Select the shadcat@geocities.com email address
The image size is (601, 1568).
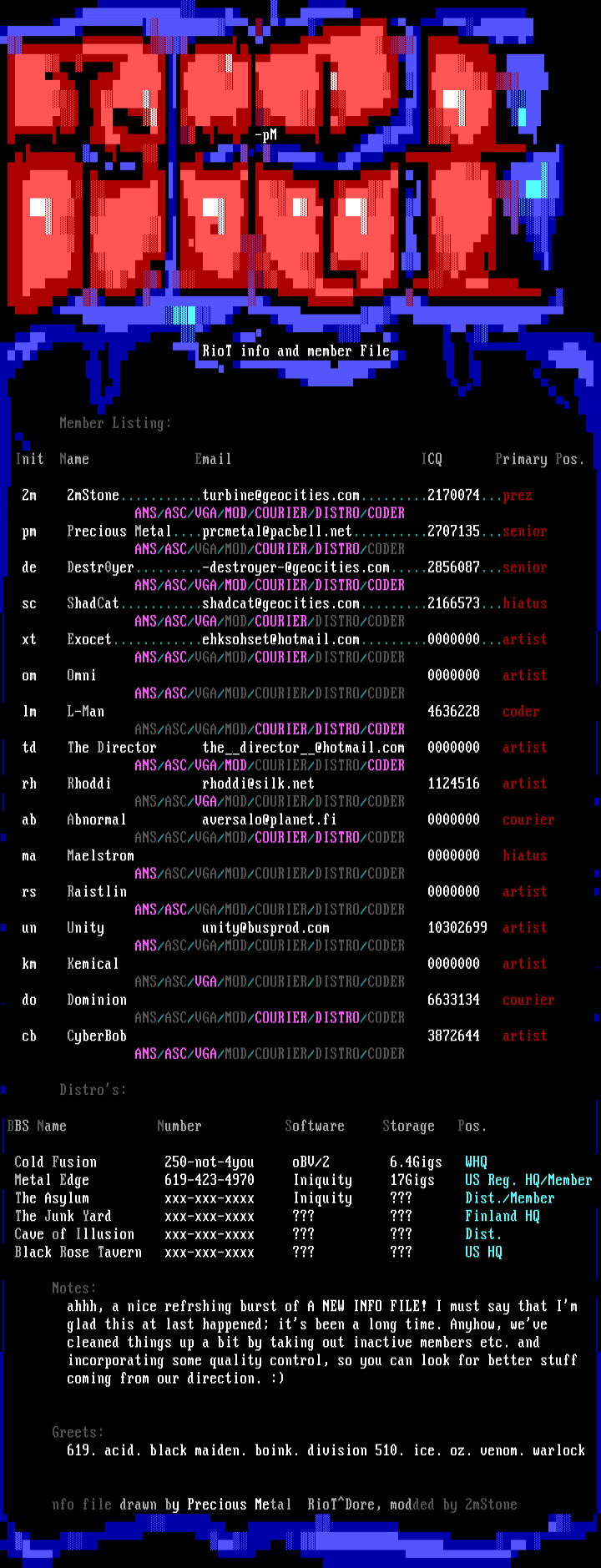280,603
